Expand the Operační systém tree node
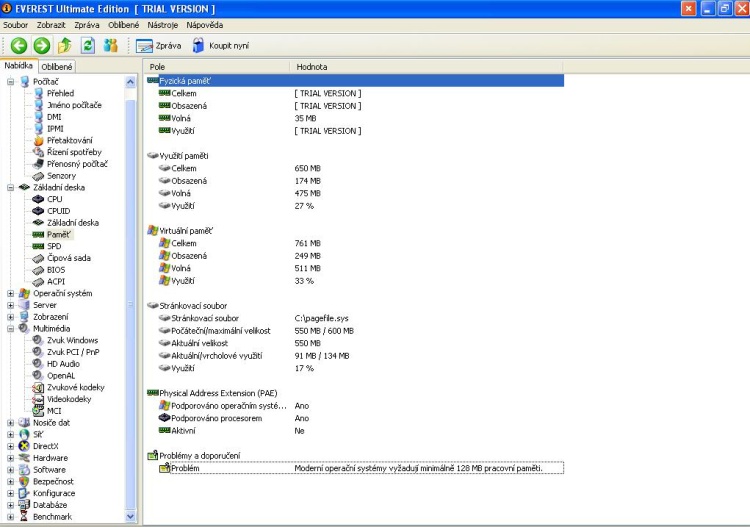Screen dimensions: 750x527 (x=11, y=294)
